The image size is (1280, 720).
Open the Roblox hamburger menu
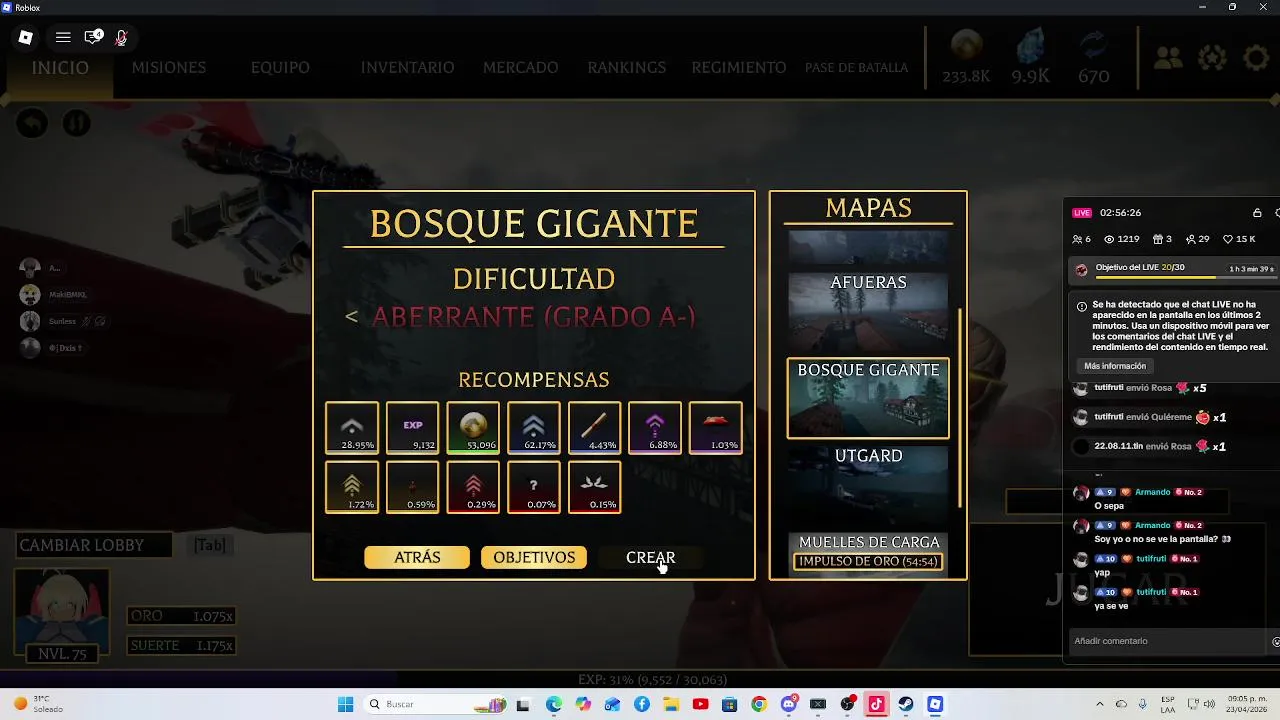pyautogui.click(x=63, y=37)
